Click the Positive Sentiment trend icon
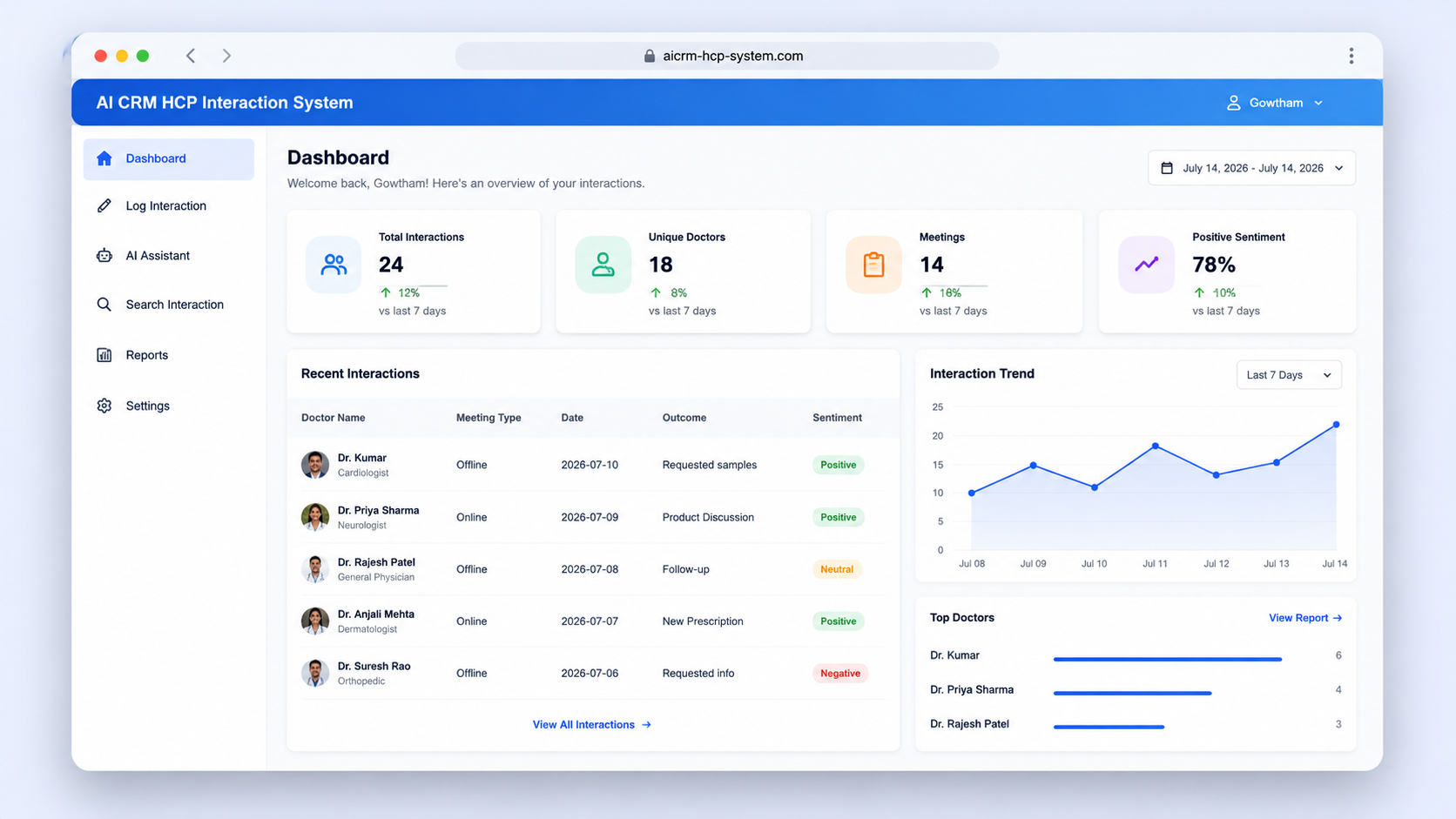 pyautogui.click(x=1146, y=265)
